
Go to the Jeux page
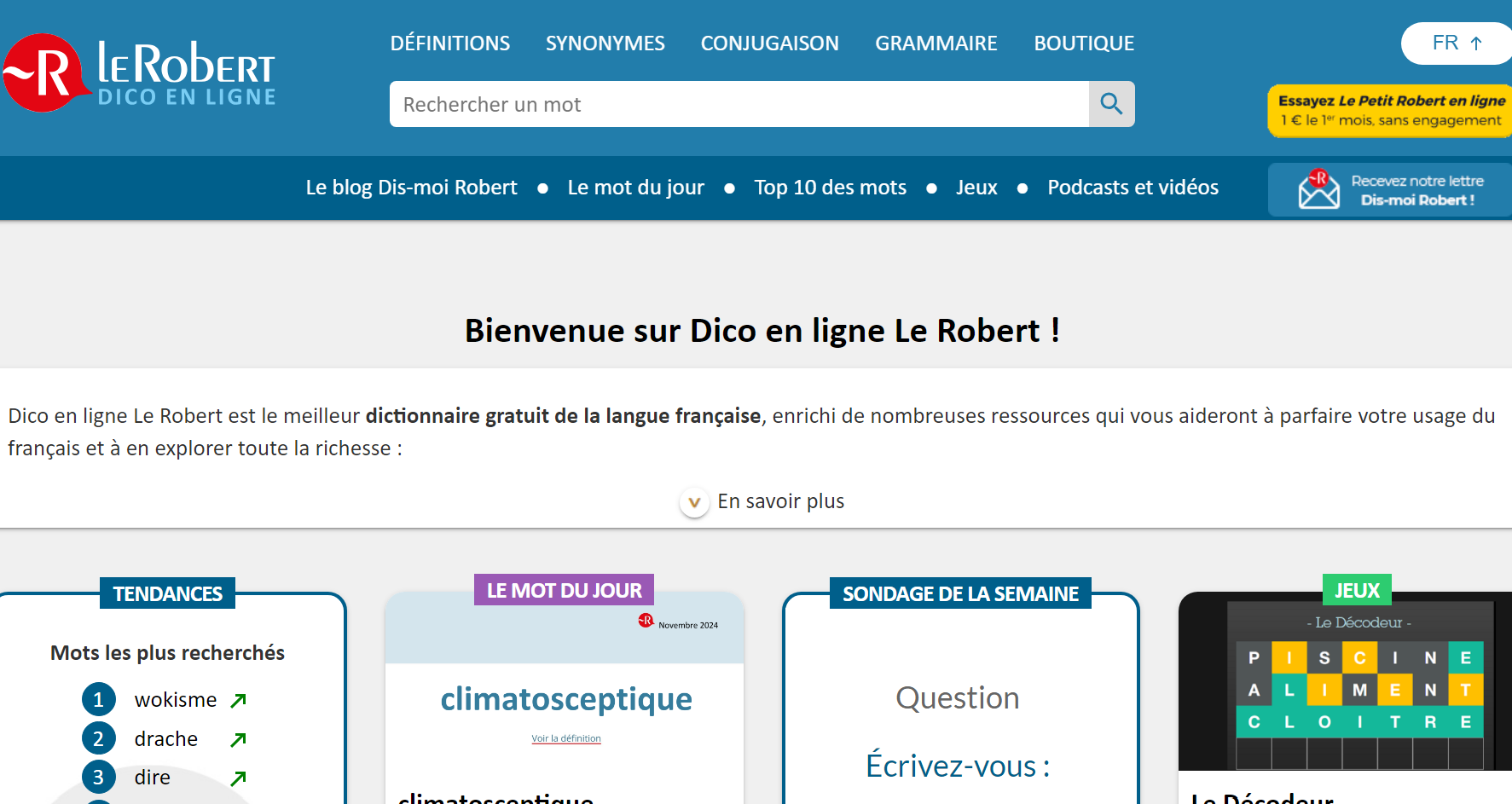pos(976,188)
